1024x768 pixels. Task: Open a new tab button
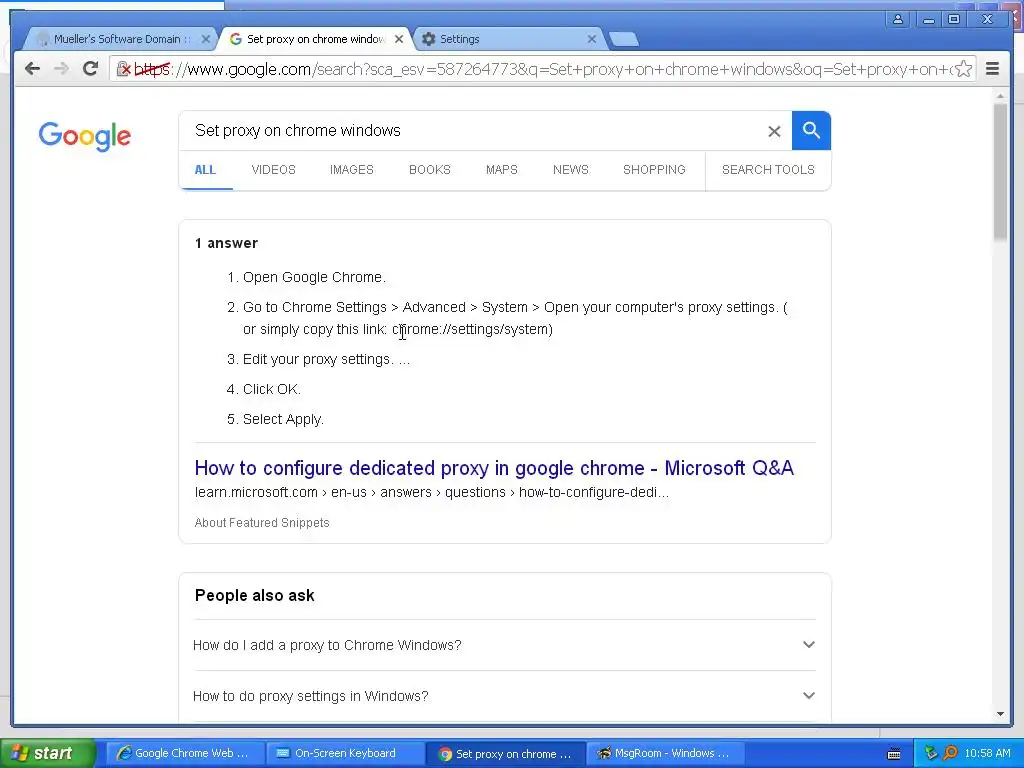tap(624, 39)
